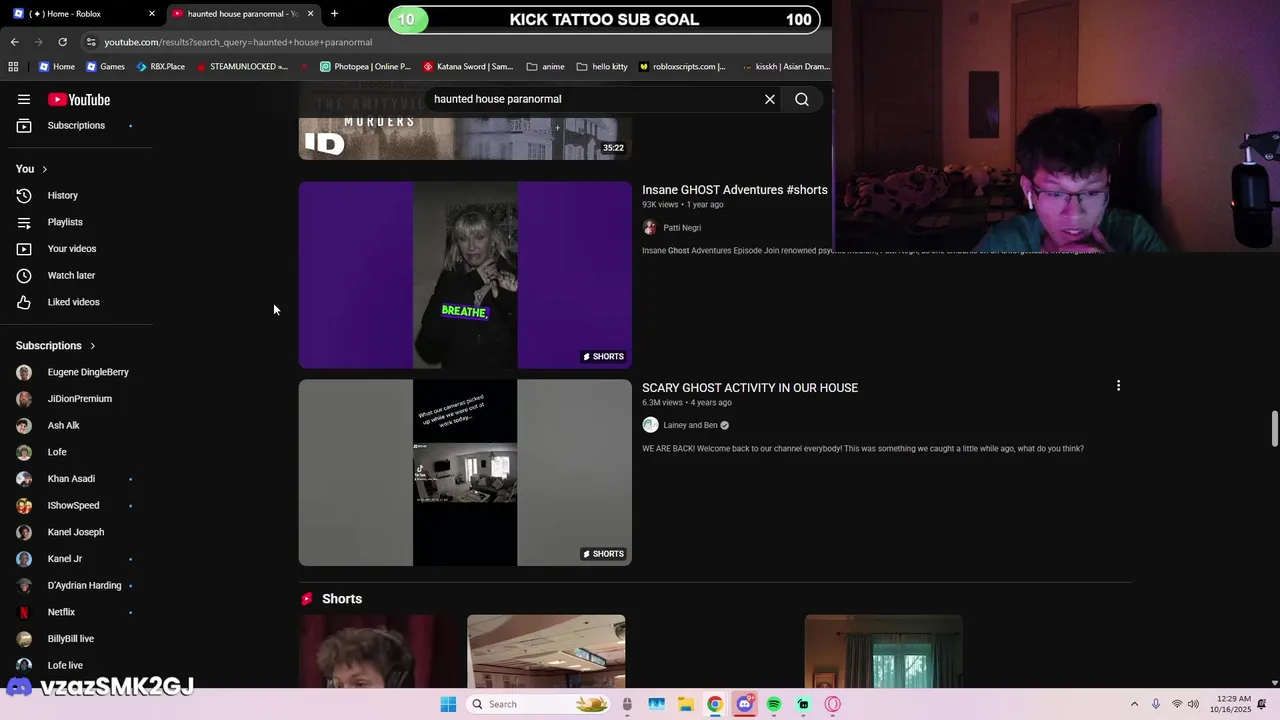Visit Patti Negri channel
Viewport: 1280px width, 720px height.
682,228
